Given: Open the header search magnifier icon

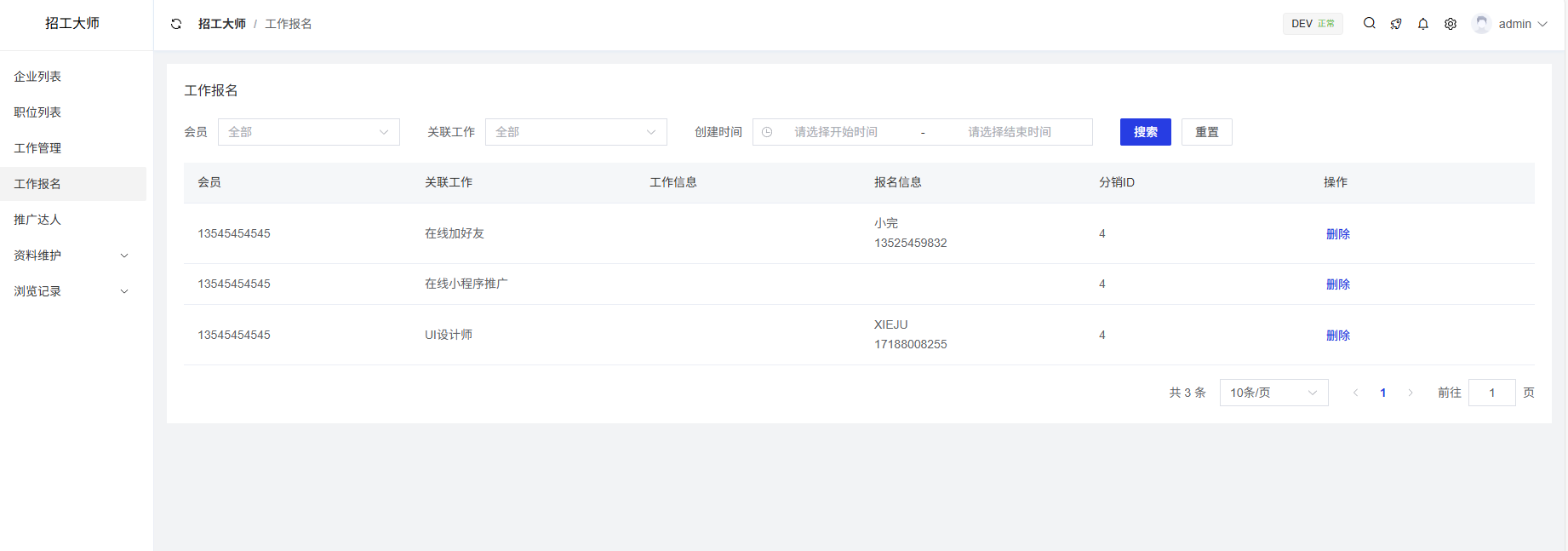Looking at the screenshot, I should pyautogui.click(x=1369, y=24).
